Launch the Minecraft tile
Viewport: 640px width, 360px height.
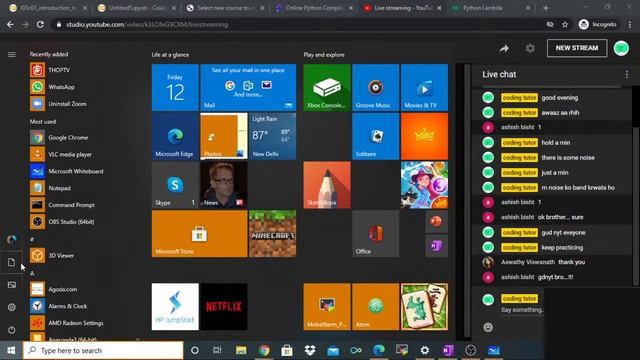[273, 233]
